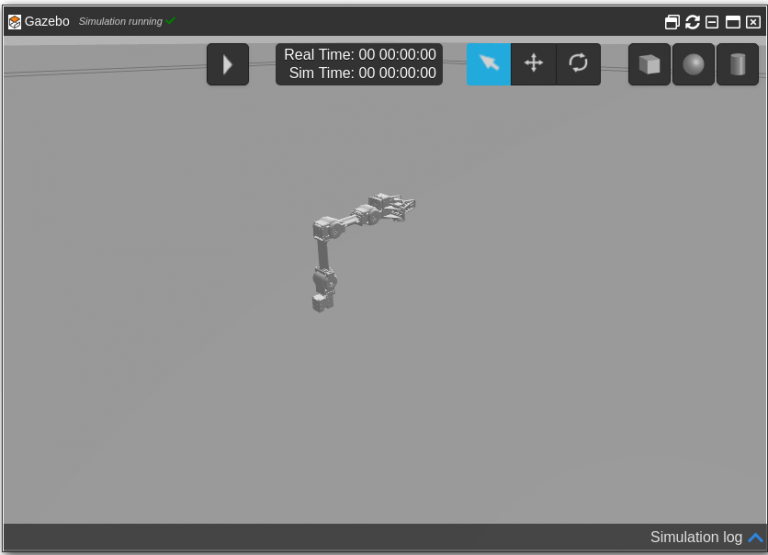Click the restore windows icon in title bar
The width and height of the screenshot is (768, 555).
point(672,22)
